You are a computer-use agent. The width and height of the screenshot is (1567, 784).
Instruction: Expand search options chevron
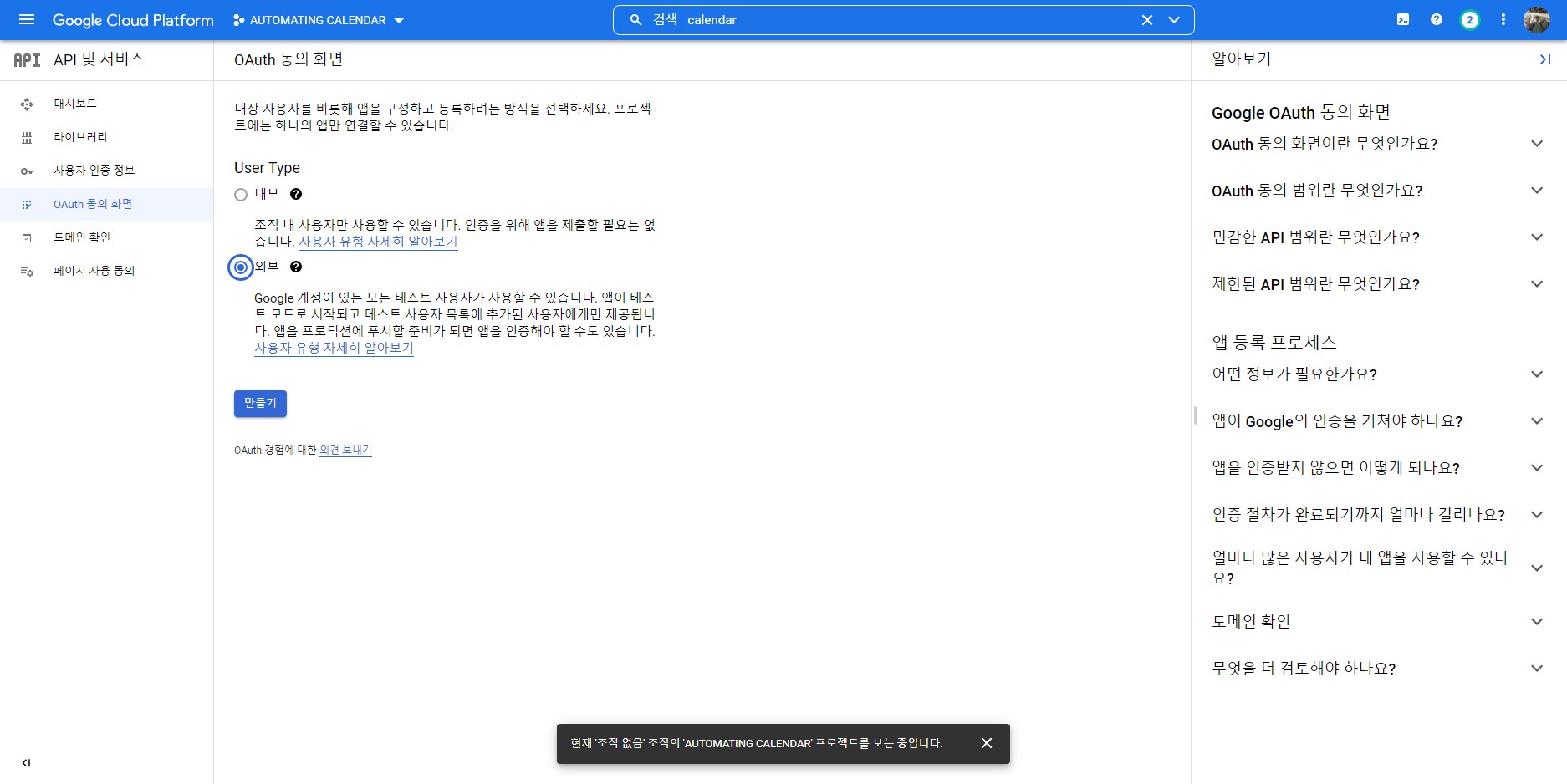click(x=1174, y=20)
